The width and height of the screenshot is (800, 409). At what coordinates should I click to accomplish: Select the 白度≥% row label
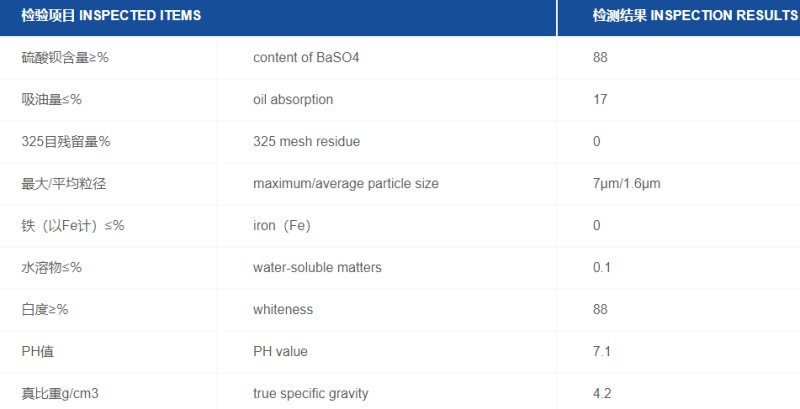45,310
